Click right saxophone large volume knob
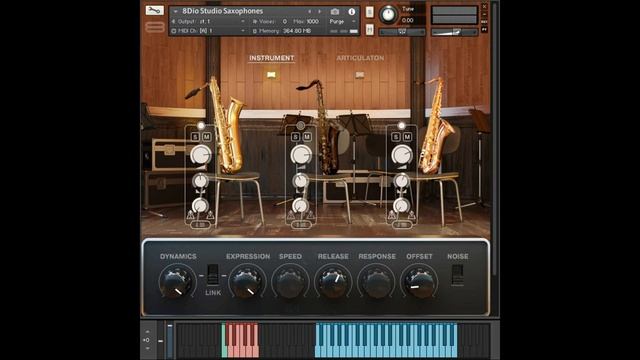Viewport: 640px width, 360px height. pyautogui.click(x=402, y=155)
